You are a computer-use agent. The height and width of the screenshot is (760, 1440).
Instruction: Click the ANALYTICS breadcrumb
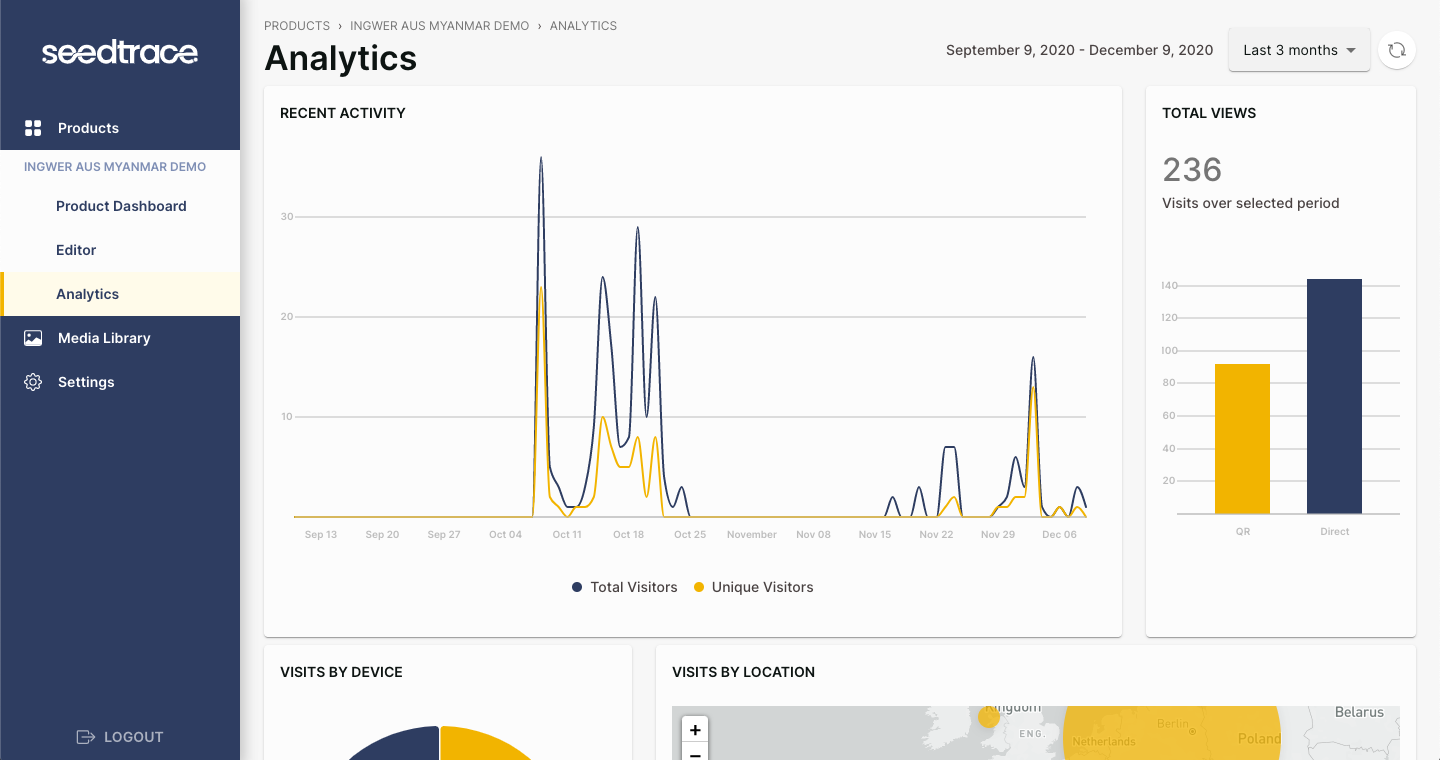583,26
